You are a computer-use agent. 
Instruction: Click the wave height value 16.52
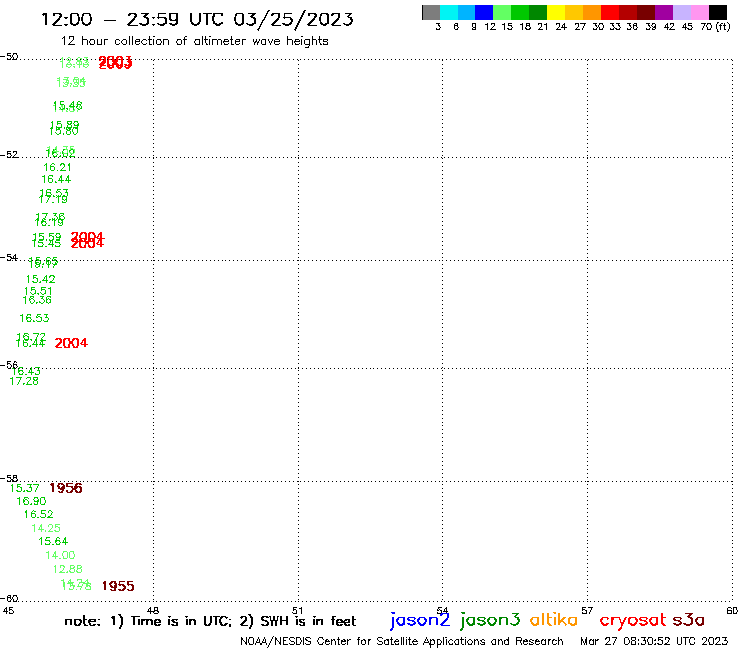point(39,514)
